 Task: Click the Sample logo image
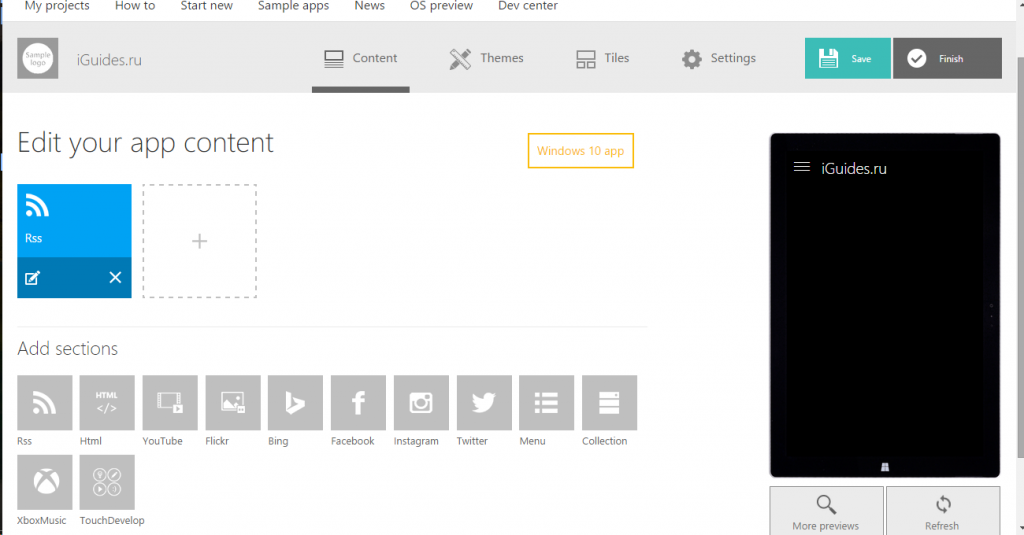[x=38, y=58]
